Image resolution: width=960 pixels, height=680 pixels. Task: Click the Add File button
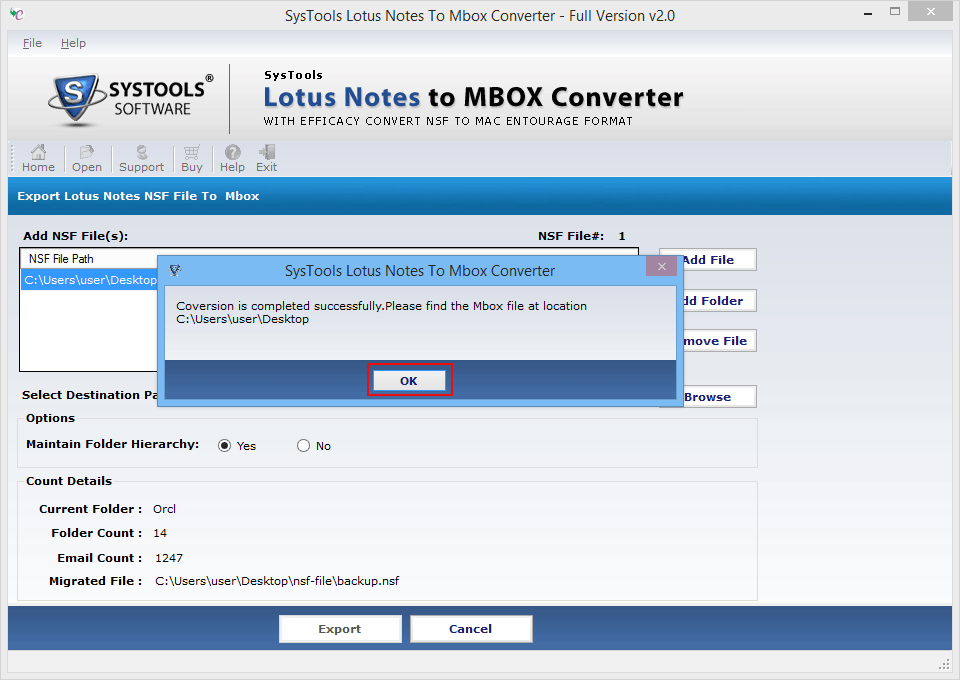pos(708,260)
